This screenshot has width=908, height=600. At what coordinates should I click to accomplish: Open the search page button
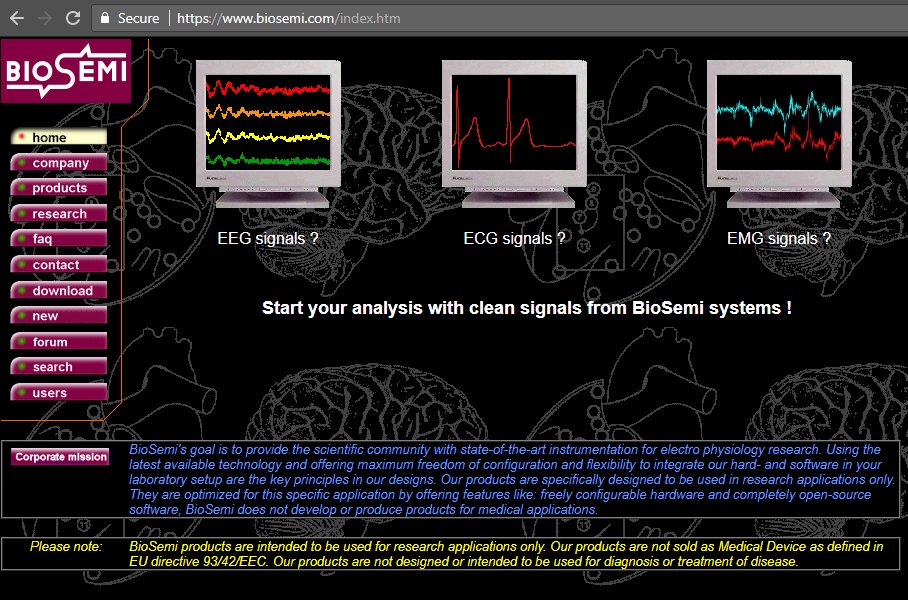click(58, 367)
